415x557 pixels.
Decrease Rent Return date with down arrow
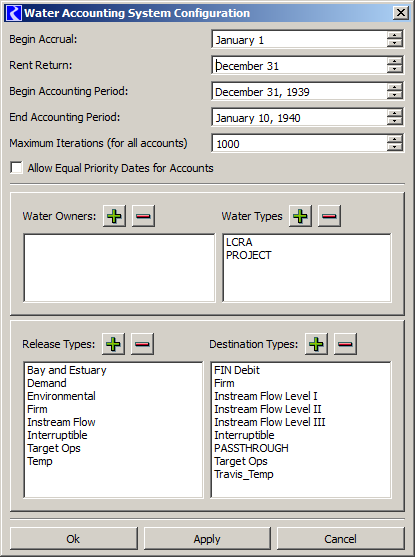click(x=394, y=69)
